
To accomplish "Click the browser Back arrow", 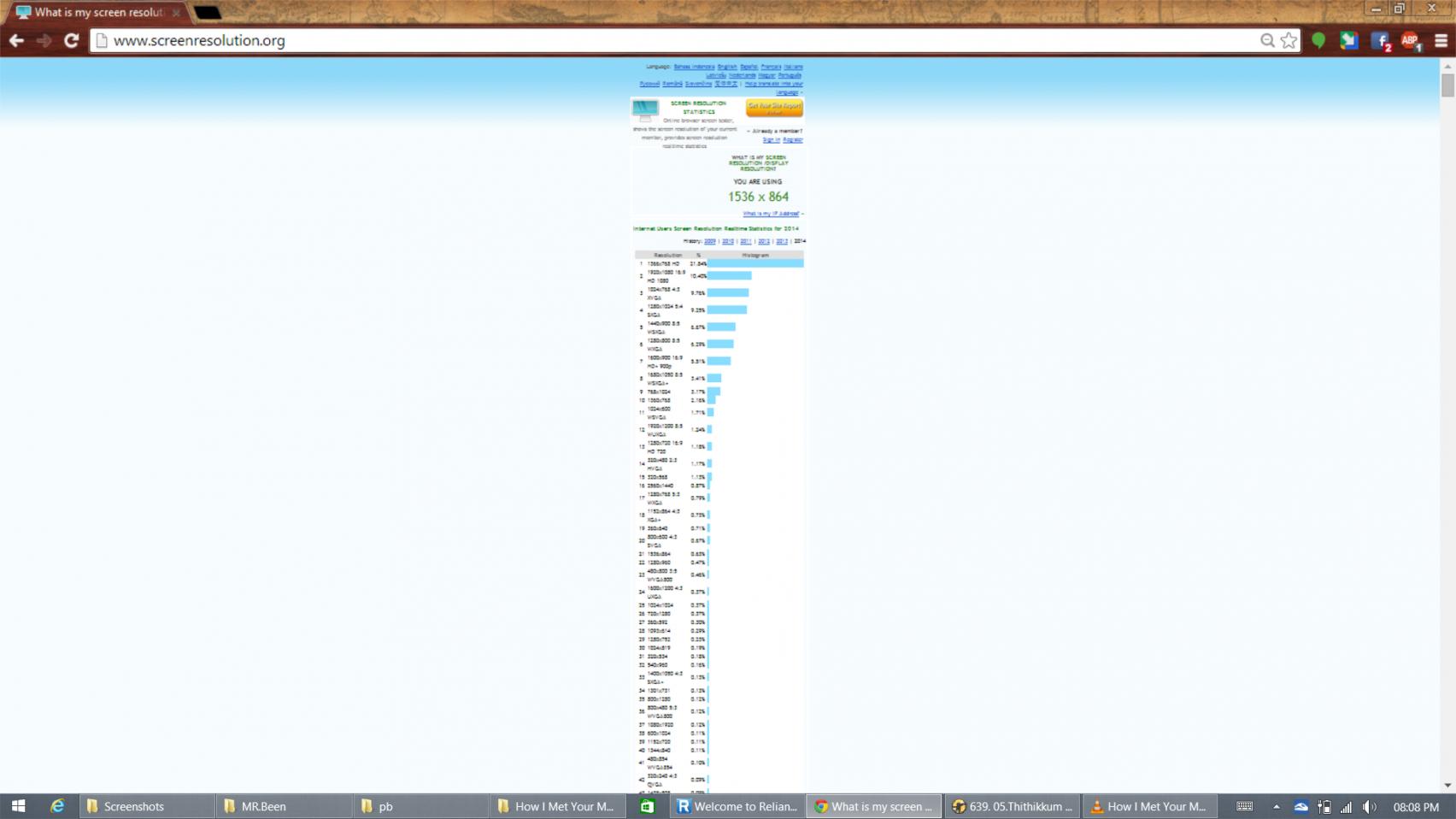I will pyautogui.click(x=16, y=40).
